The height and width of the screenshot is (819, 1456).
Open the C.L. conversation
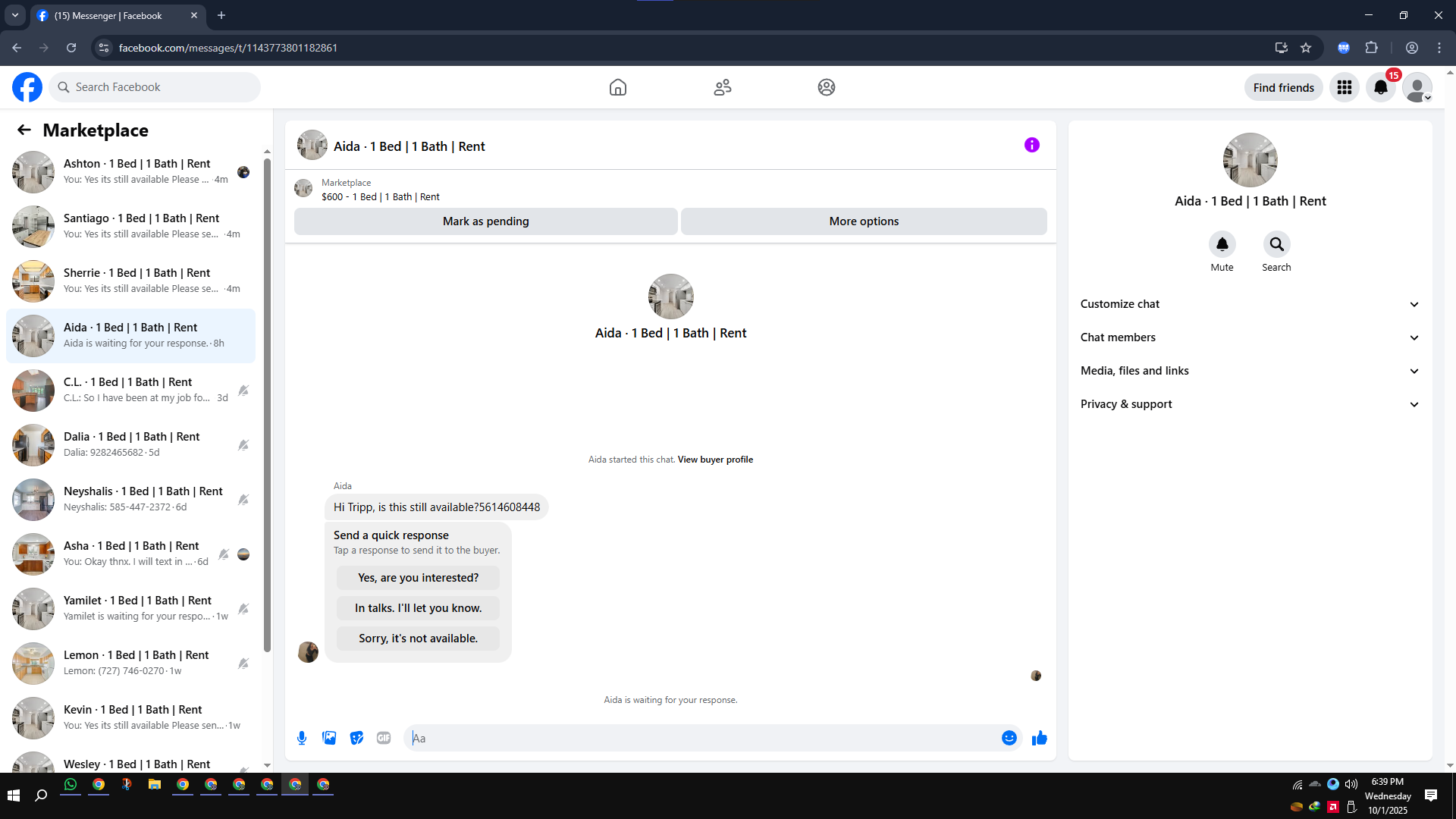click(x=130, y=391)
